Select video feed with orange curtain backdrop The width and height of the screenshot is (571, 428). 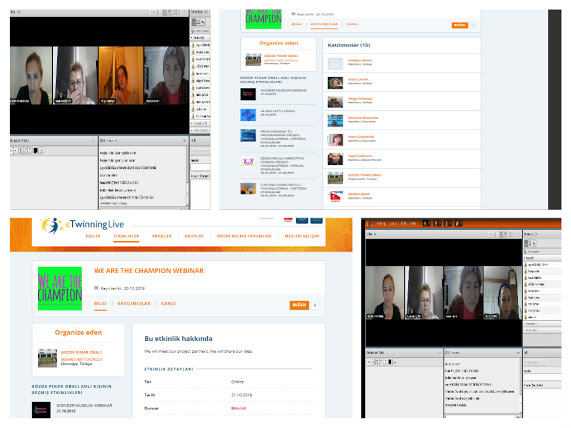coord(121,75)
